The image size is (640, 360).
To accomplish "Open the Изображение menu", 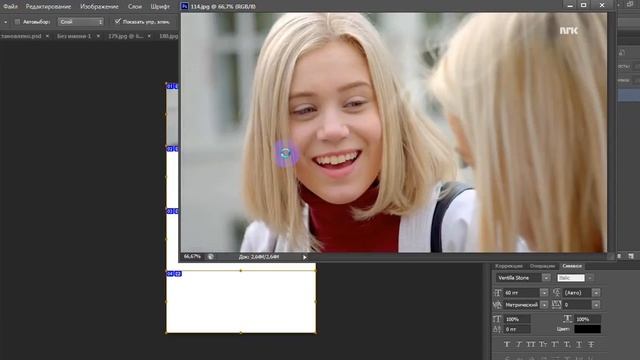I will 99,7.
